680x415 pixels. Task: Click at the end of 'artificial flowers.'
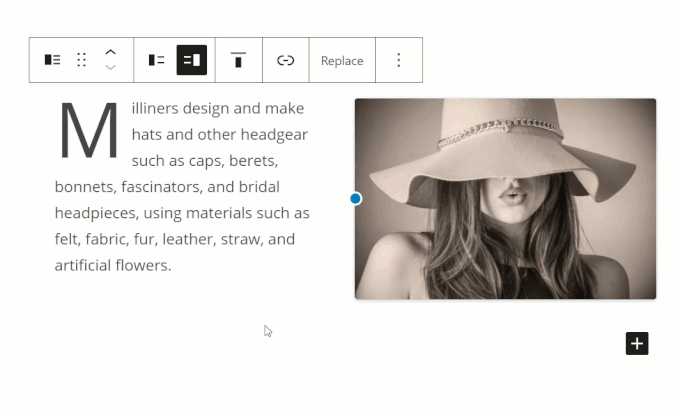tap(172, 265)
